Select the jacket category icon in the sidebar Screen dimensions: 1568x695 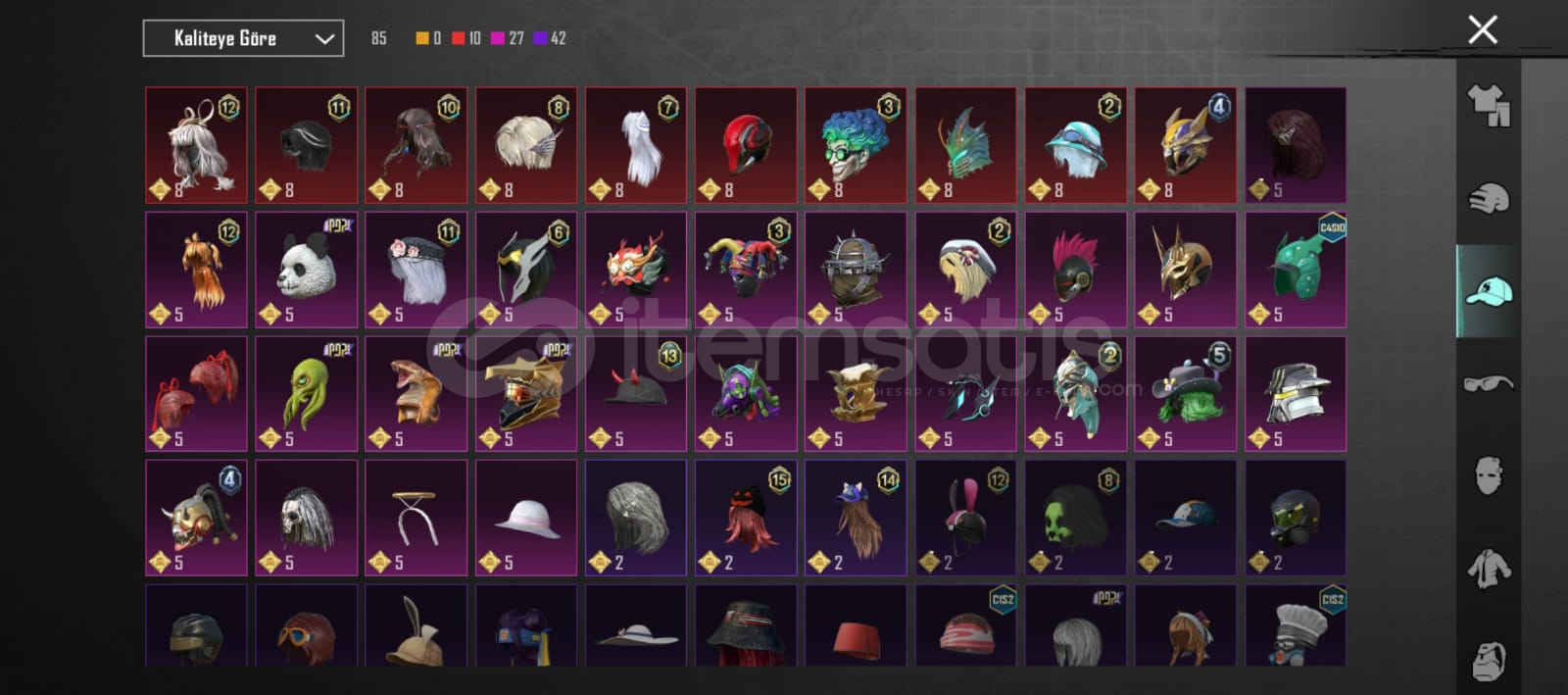click(x=1489, y=569)
